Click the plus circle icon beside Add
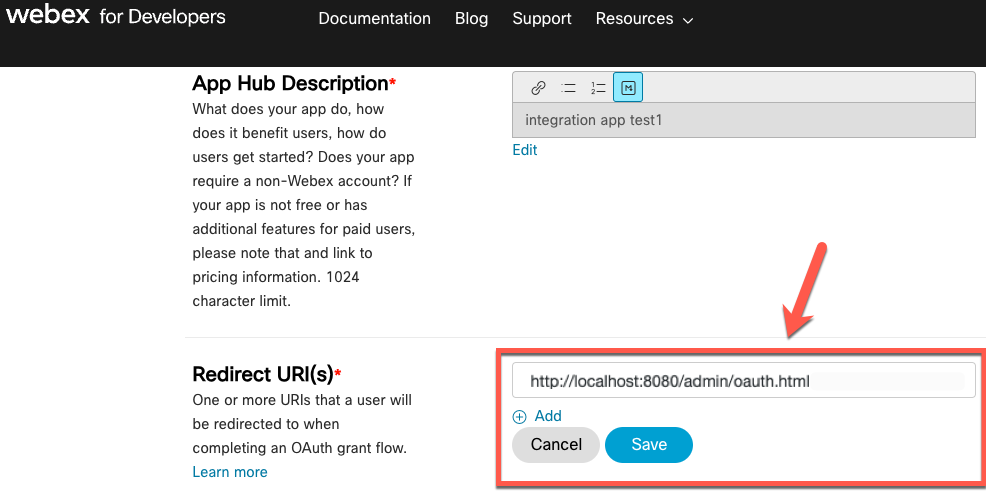 [x=519, y=416]
